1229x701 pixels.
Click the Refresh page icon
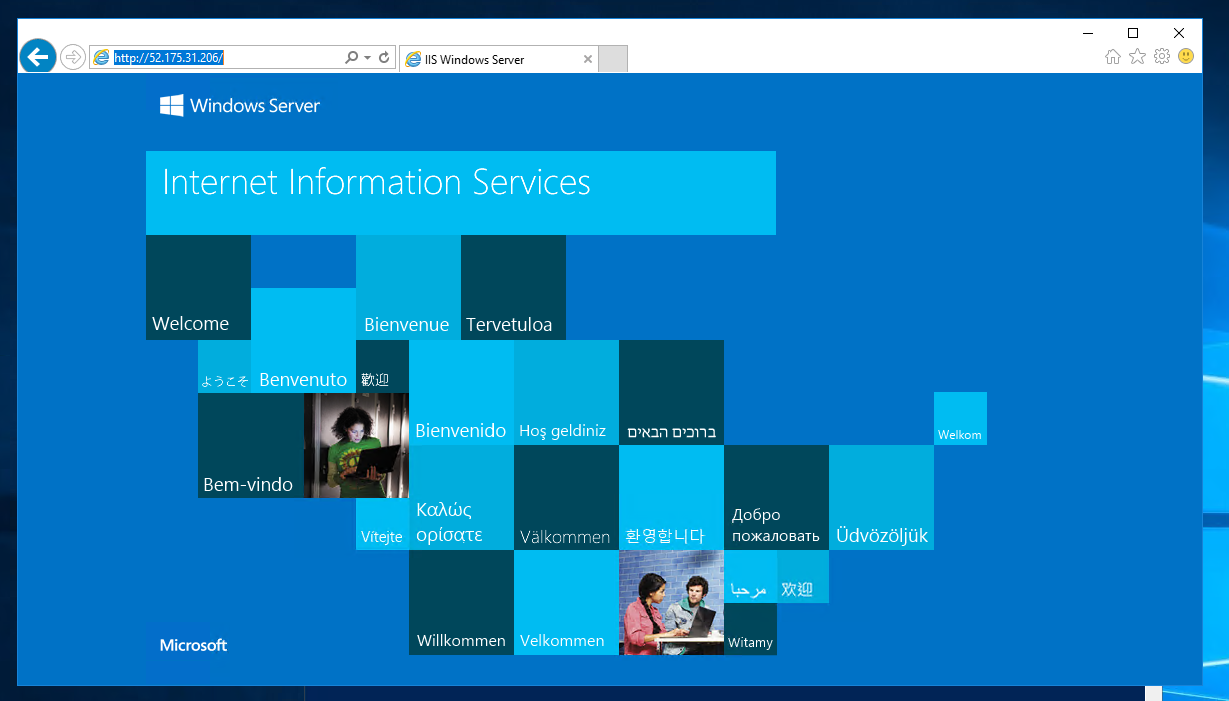click(384, 58)
